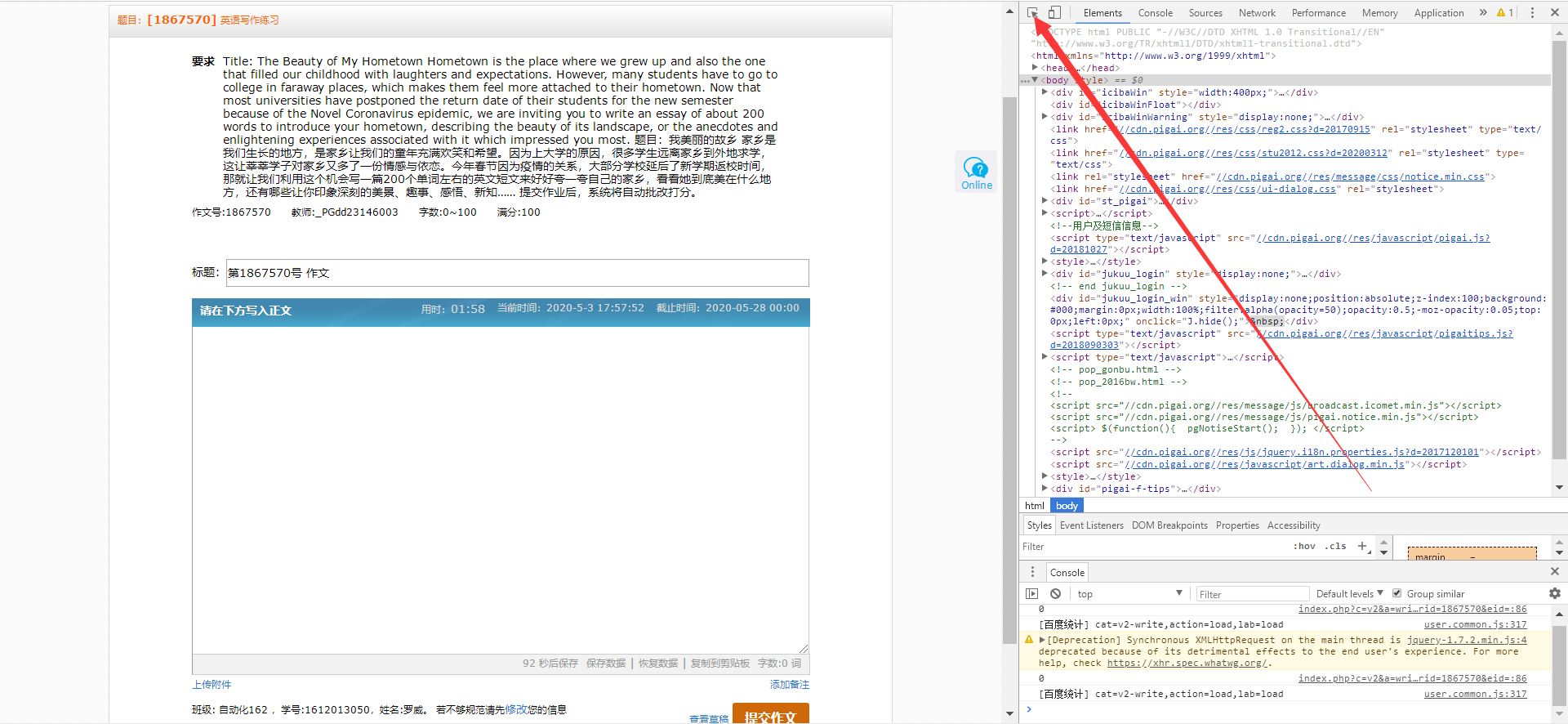Screen dimensions: 1568x724
Task: Expand the div pigai-f-tips node
Action: [x=1045, y=489]
